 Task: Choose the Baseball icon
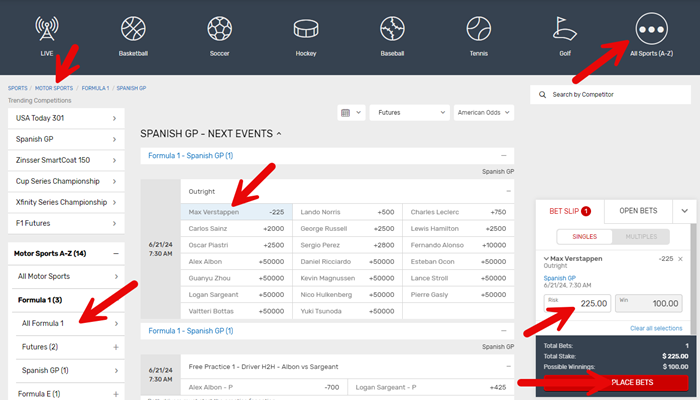[x=392, y=28]
